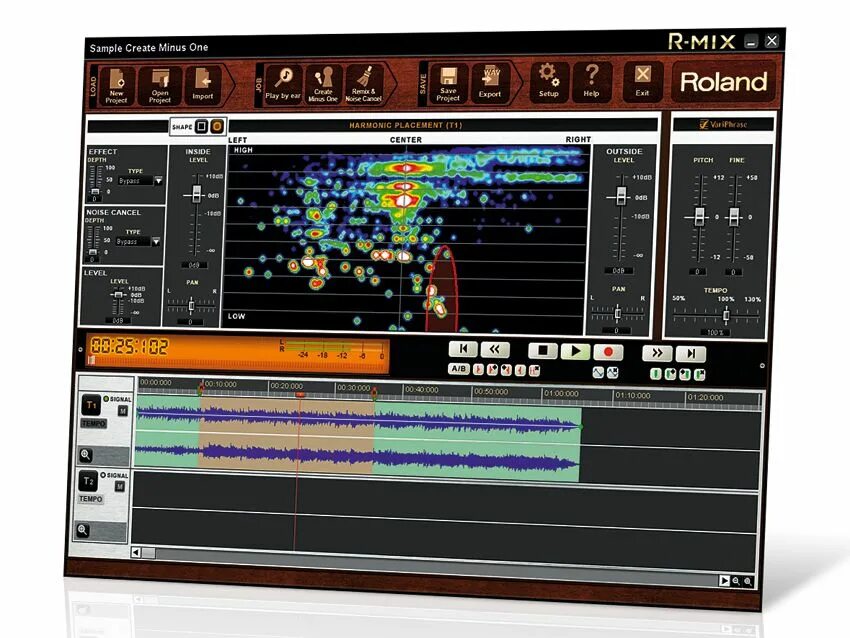Image resolution: width=850 pixels, height=638 pixels.
Task: Click the NOISE CANCEL TYPE Bypass field
Action: click(133, 241)
